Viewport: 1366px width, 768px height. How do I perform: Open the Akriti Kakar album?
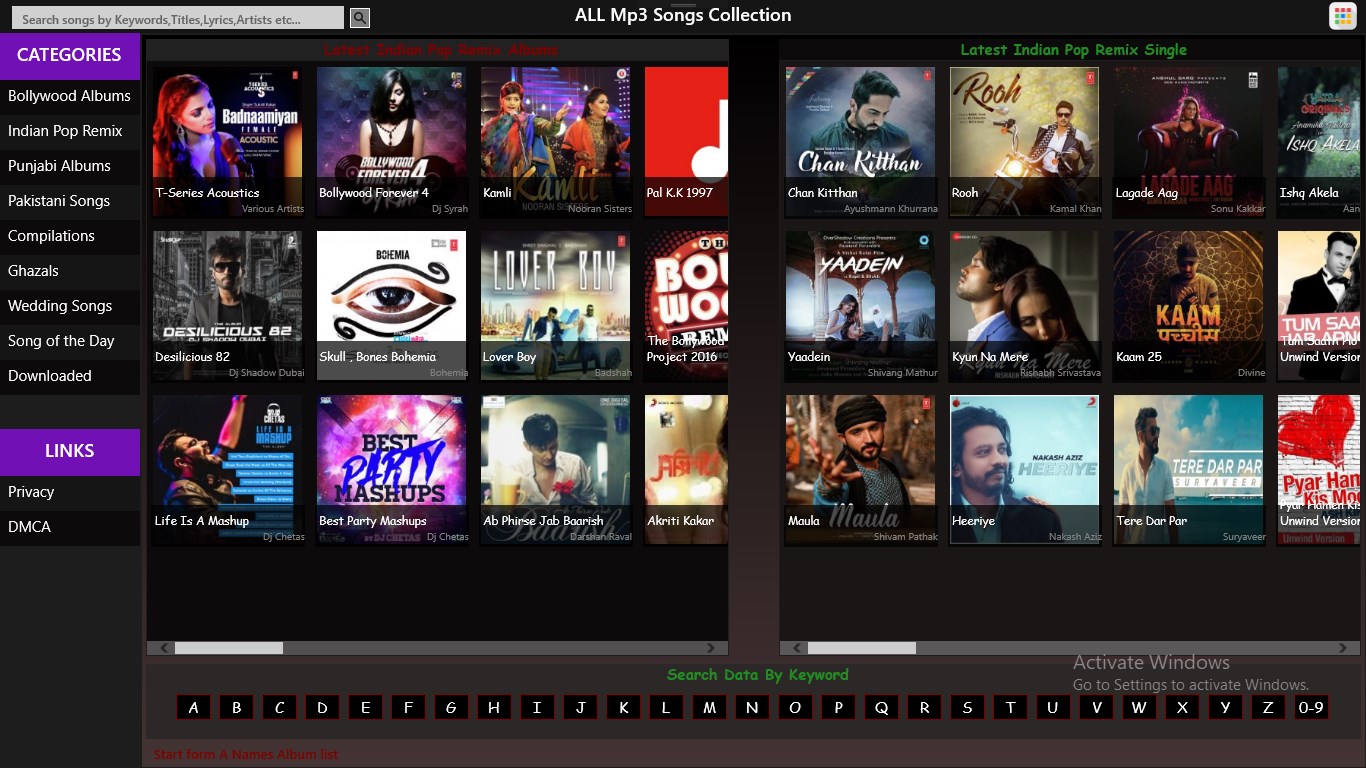click(687, 470)
